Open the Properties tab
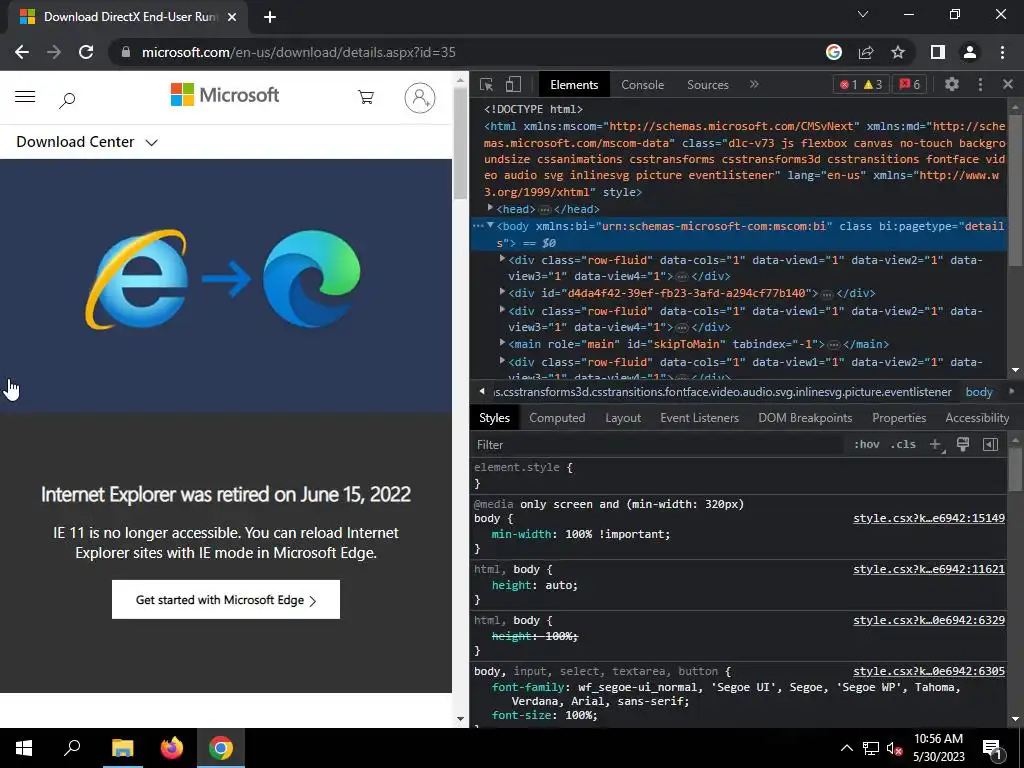The width and height of the screenshot is (1024, 768). tap(899, 418)
